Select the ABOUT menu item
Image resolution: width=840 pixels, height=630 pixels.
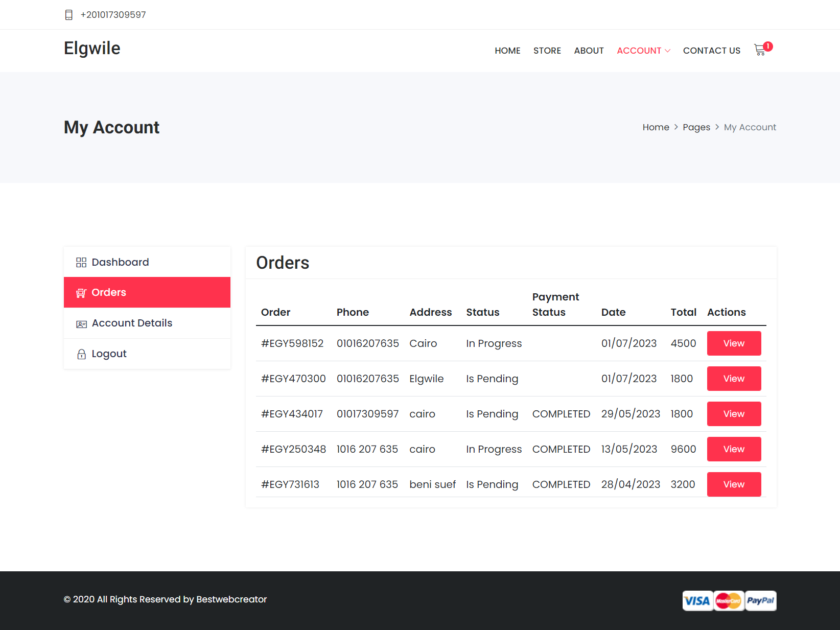pyautogui.click(x=589, y=50)
